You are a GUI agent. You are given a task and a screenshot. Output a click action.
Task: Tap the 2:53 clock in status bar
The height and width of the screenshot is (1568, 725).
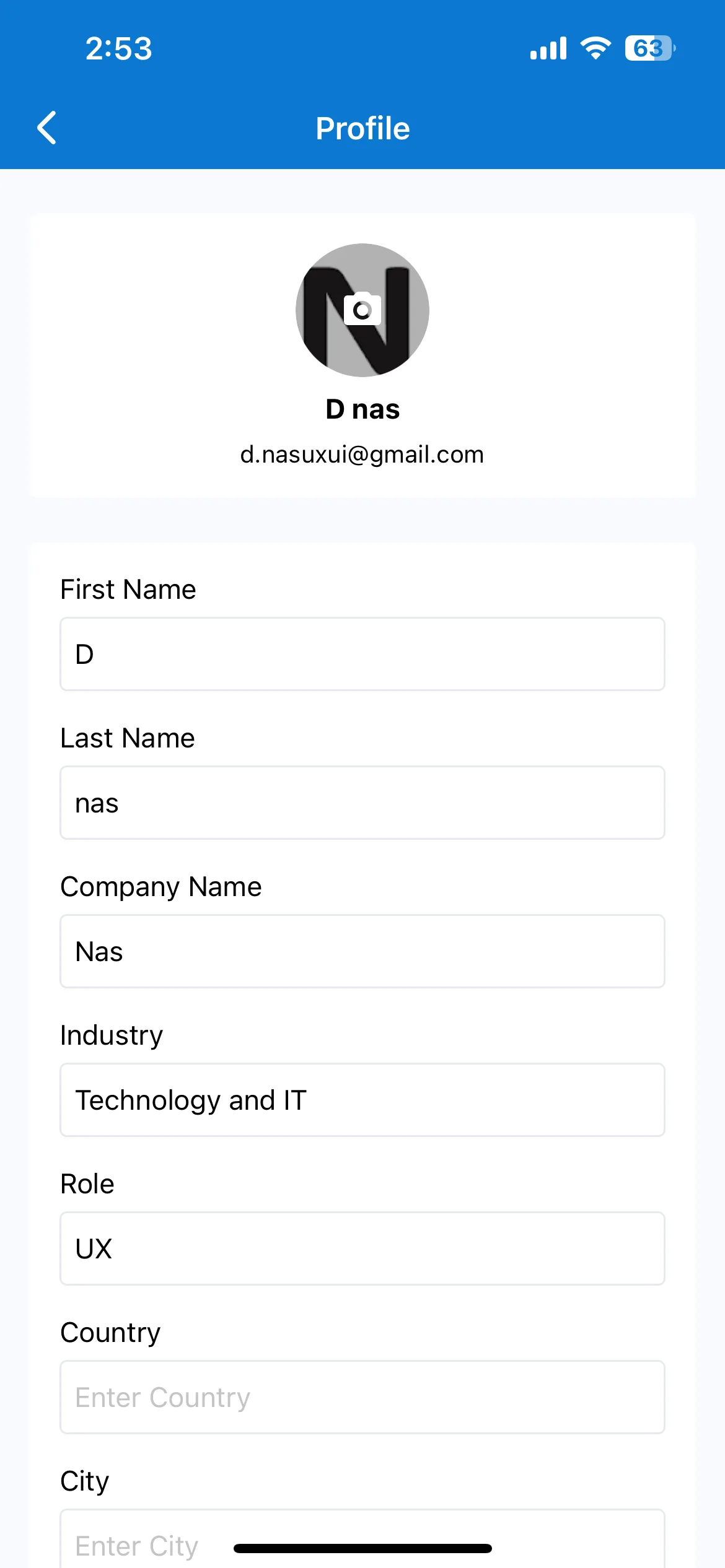[x=118, y=48]
